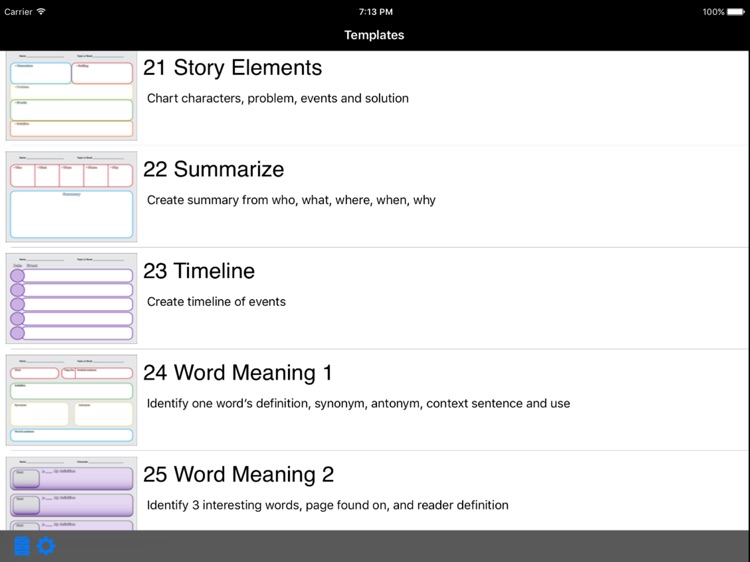Tap the battery indicator icon

[x=736, y=11]
